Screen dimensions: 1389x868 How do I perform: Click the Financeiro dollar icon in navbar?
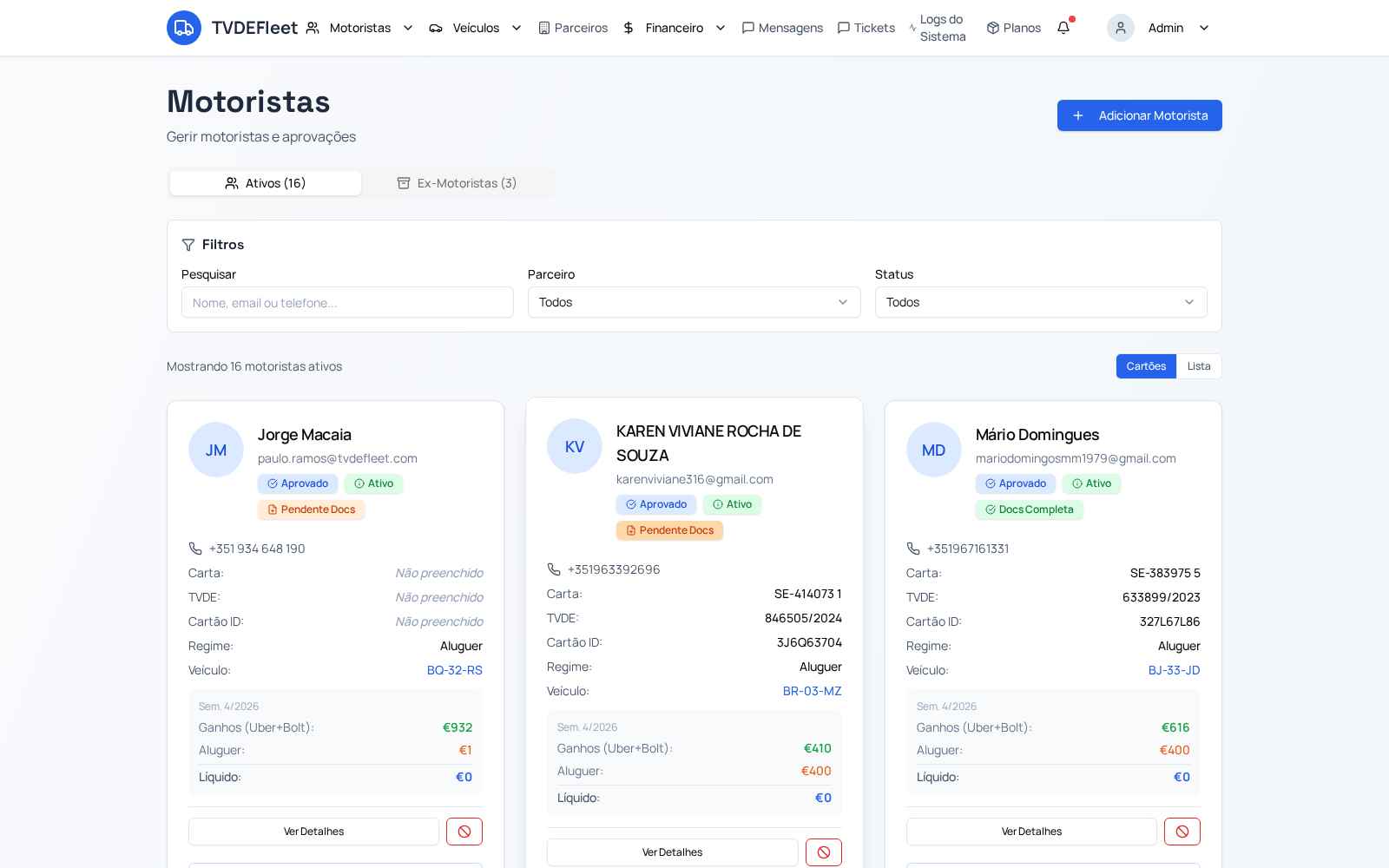629,28
